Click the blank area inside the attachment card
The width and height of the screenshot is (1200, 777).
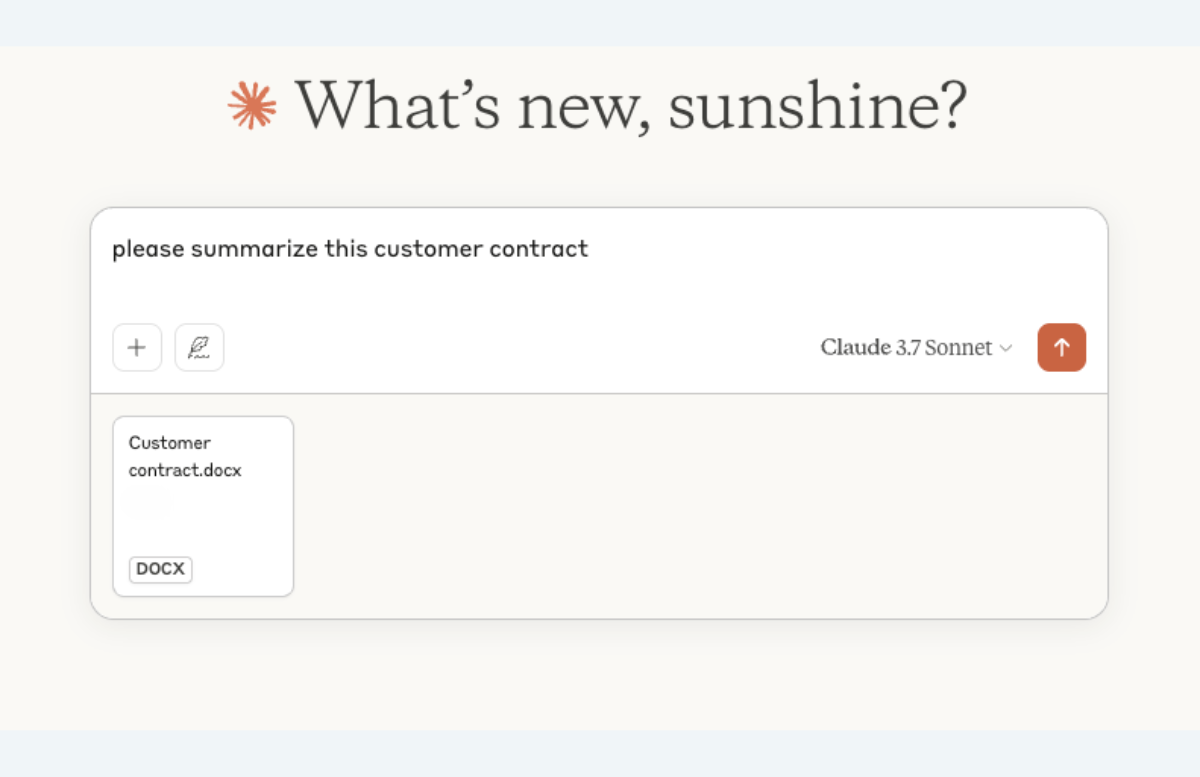coord(203,520)
